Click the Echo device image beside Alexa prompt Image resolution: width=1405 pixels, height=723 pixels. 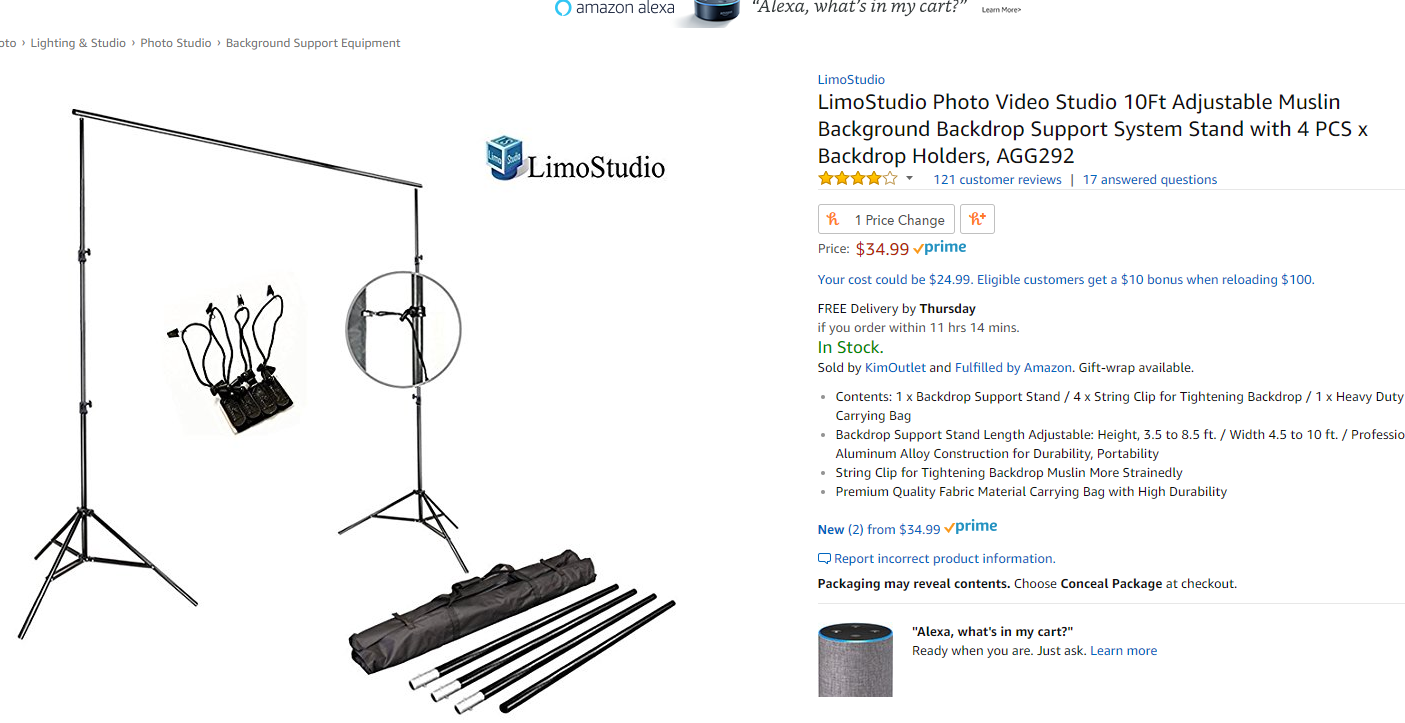tap(855, 660)
